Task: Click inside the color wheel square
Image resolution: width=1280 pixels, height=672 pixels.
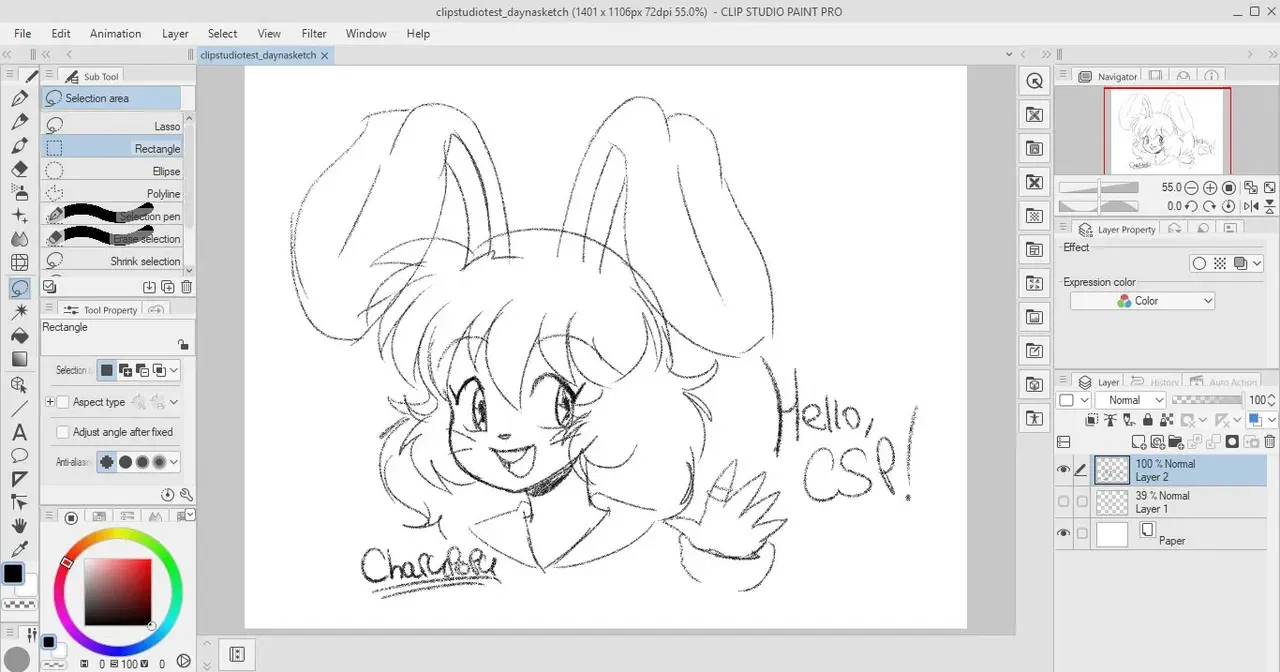Action: [x=118, y=592]
